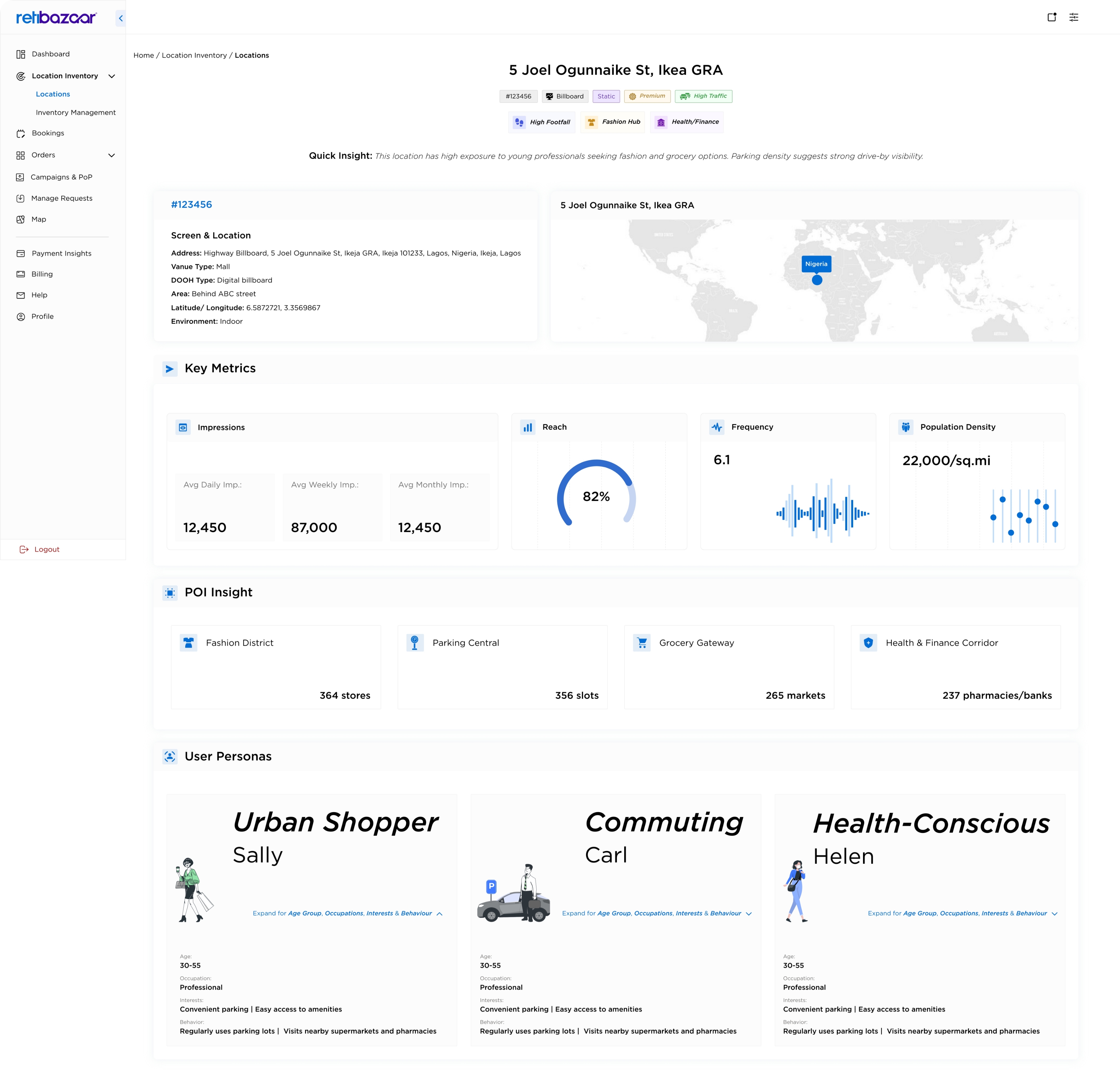The width and height of the screenshot is (1120, 1082).
Task: Click the High Footfall chip
Action: pos(542,122)
